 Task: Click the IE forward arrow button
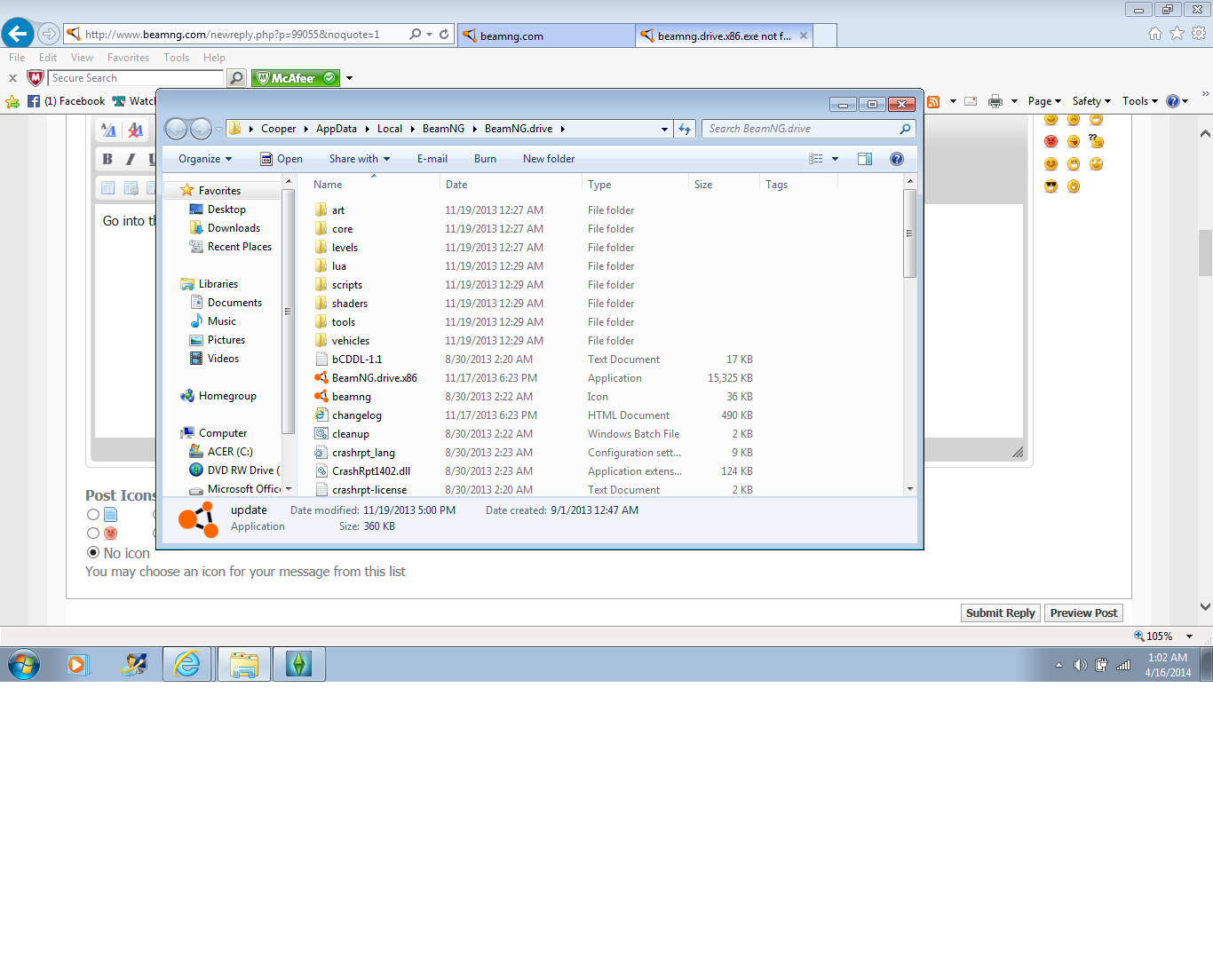49,34
